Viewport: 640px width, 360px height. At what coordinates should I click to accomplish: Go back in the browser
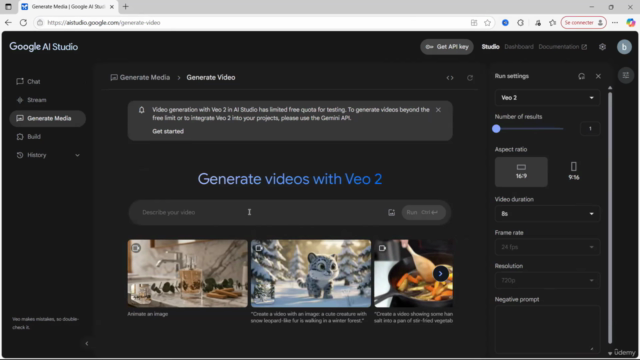point(8,23)
